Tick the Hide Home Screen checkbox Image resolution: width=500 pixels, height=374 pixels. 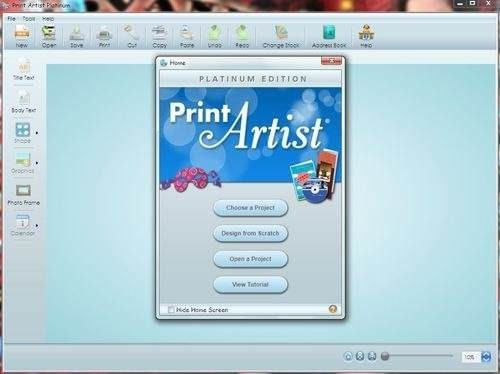click(x=171, y=310)
